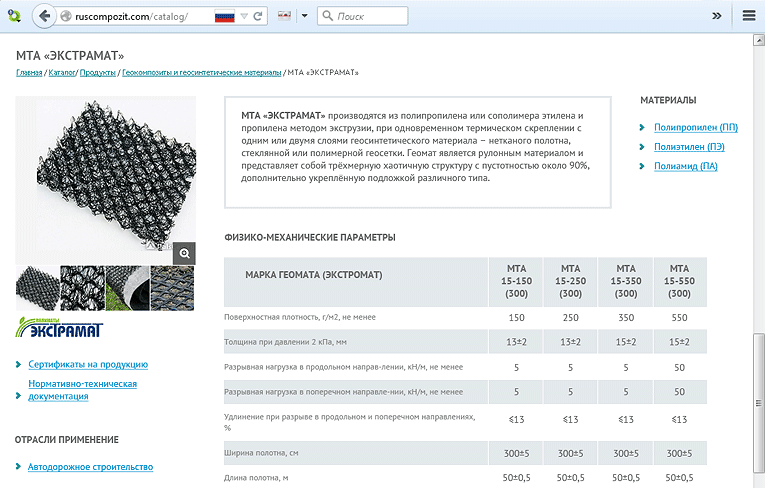Click the МАТЕРИАЛЫ sidebar heading
This screenshot has width=765, height=488.
tap(668, 101)
